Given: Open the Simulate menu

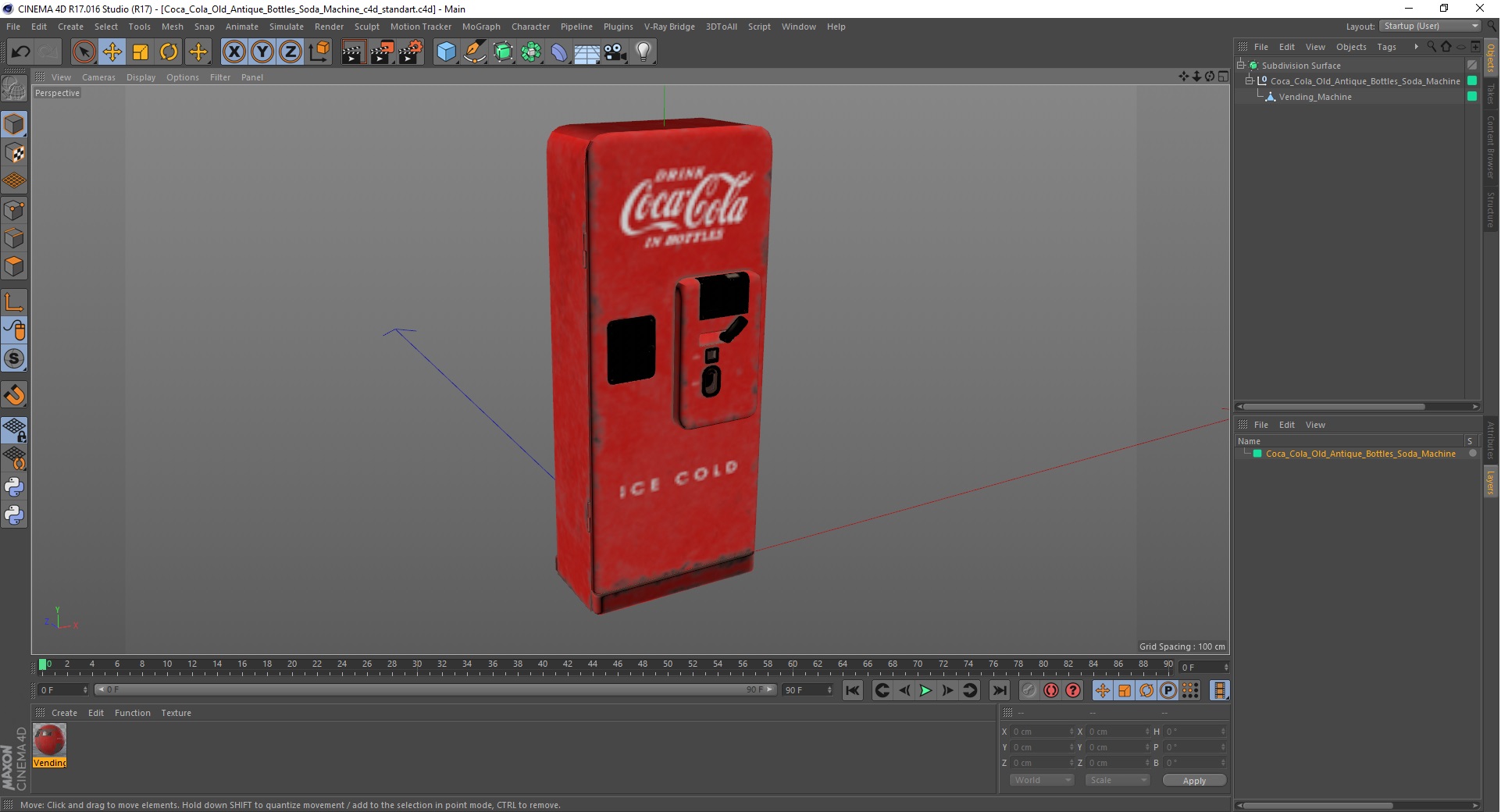Looking at the screenshot, I should coord(287,27).
